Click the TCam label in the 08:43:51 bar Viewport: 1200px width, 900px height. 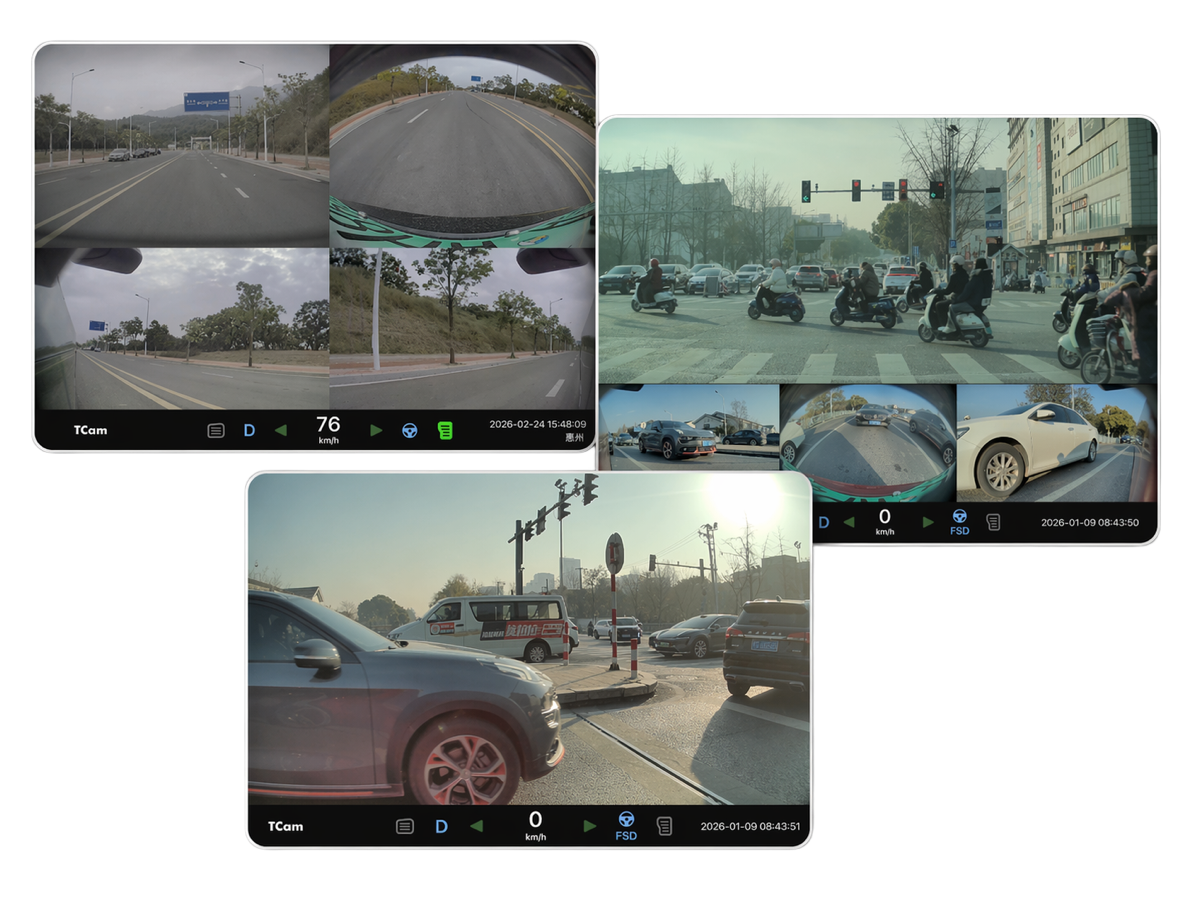tap(285, 826)
